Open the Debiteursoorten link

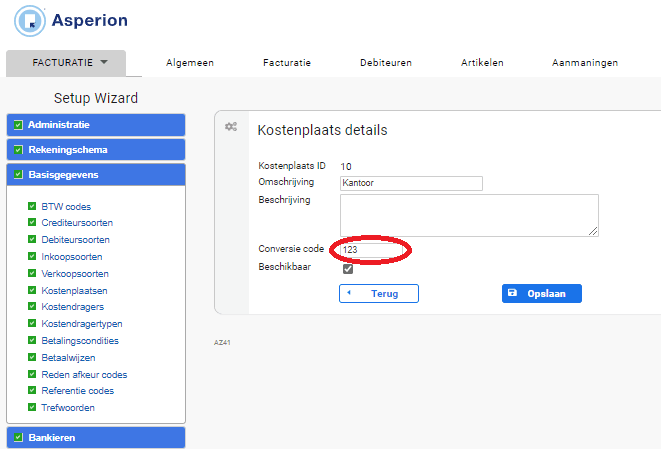(75, 239)
